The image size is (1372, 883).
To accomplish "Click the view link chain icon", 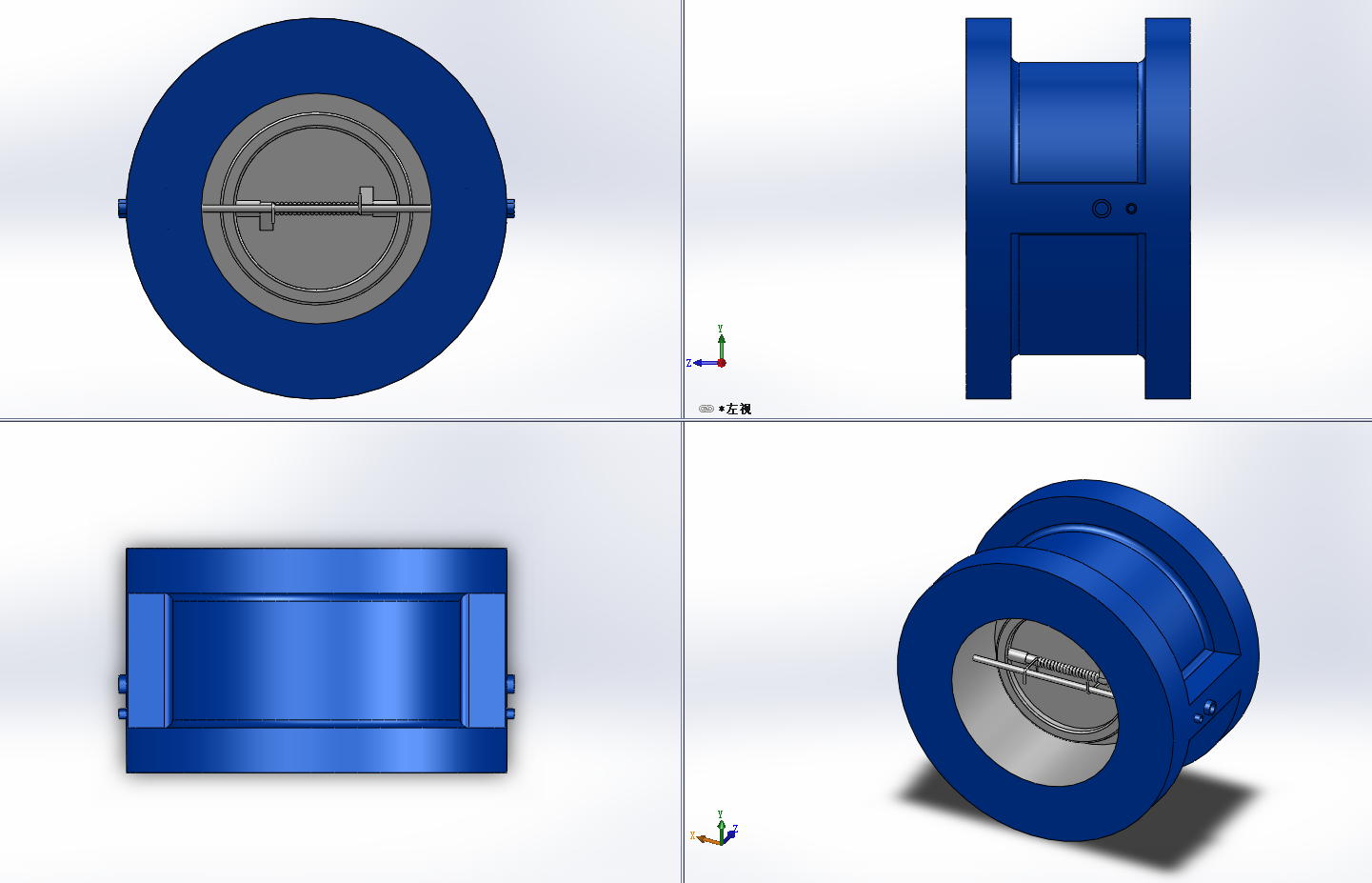I will point(706,409).
